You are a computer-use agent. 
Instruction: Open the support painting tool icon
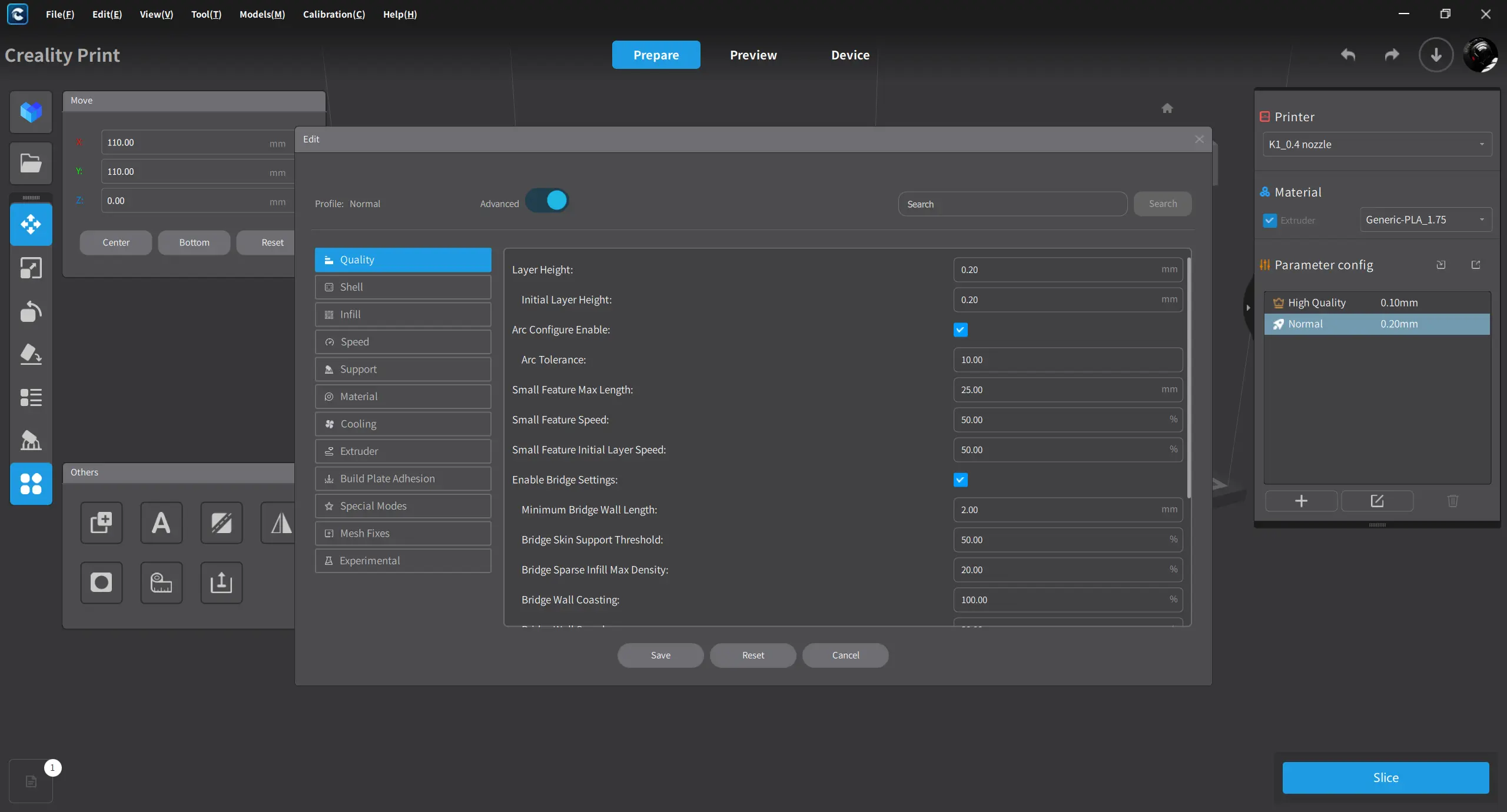[31, 440]
